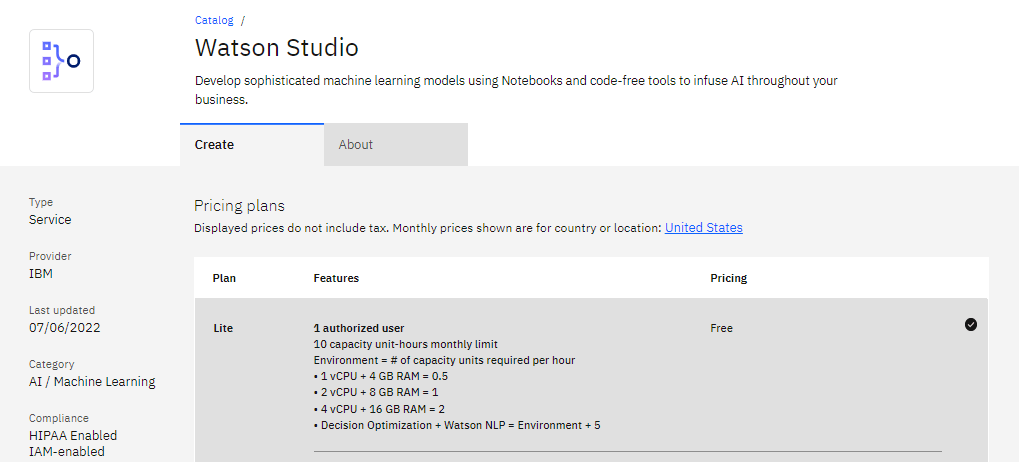Click the 07/06/2022 last updated date

(x=64, y=327)
